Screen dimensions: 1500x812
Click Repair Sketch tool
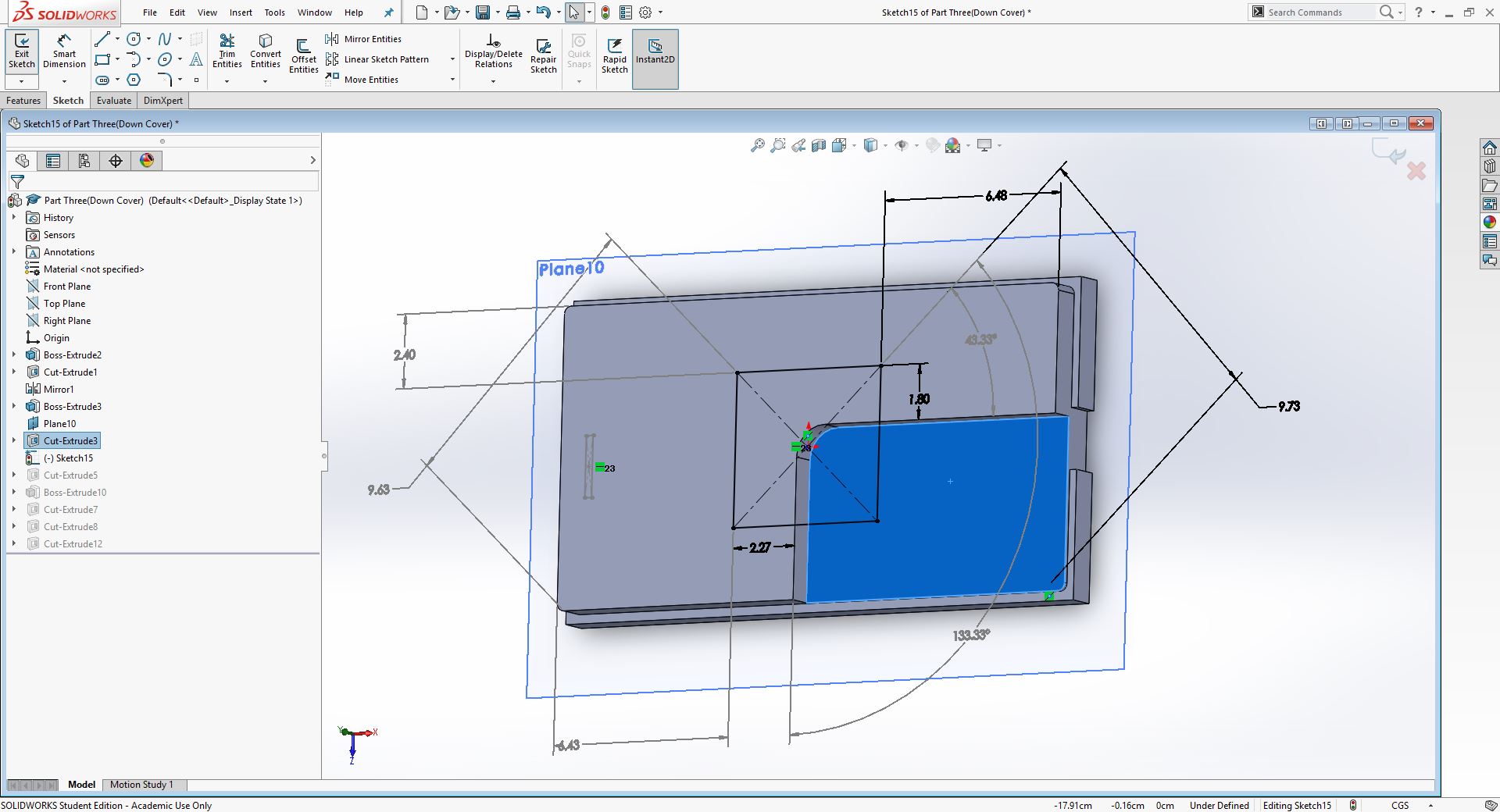coord(543,55)
